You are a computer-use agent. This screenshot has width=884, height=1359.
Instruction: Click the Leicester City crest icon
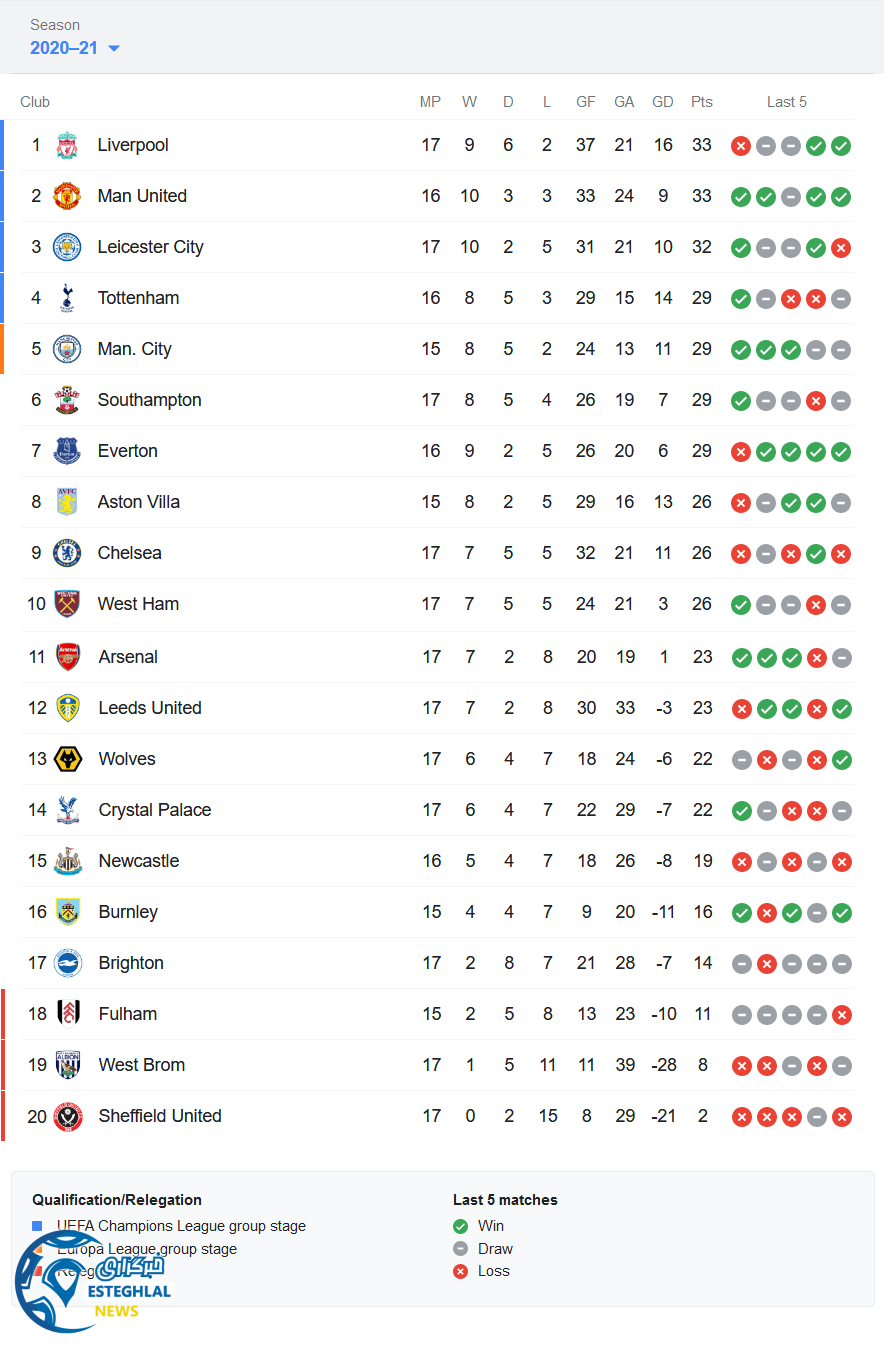click(x=67, y=248)
